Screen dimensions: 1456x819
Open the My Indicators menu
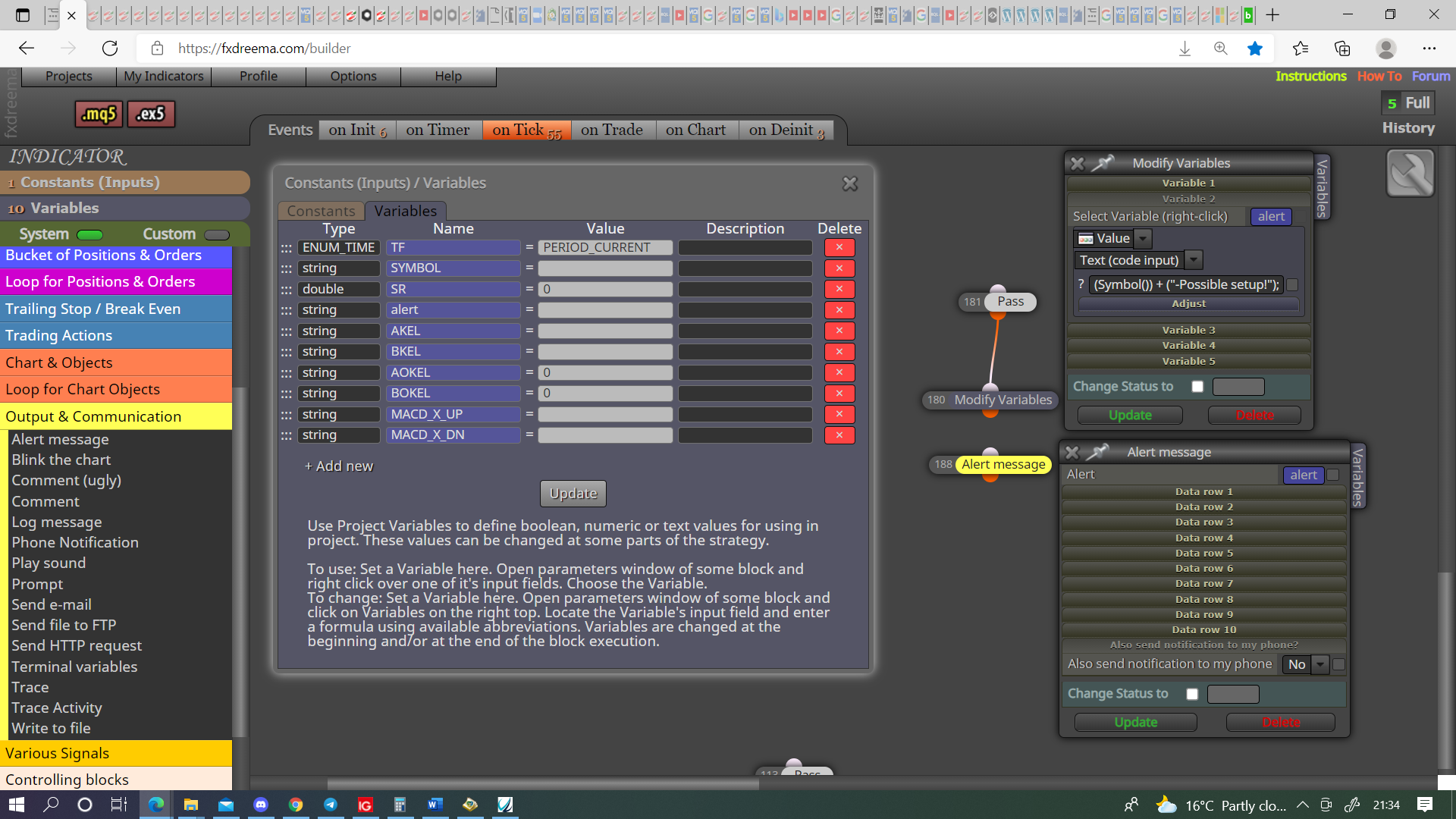(x=163, y=76)
